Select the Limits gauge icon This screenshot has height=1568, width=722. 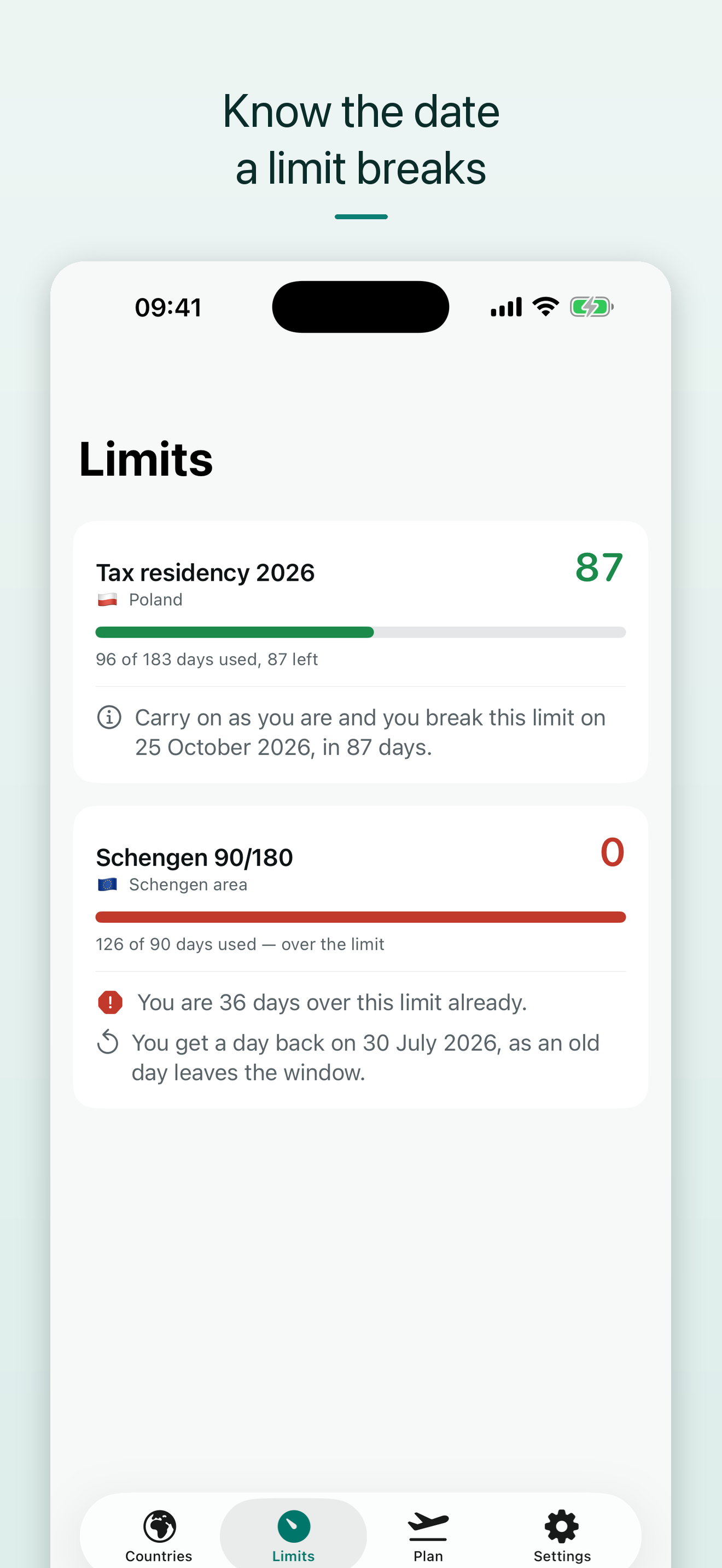(x=293, y=1526)
